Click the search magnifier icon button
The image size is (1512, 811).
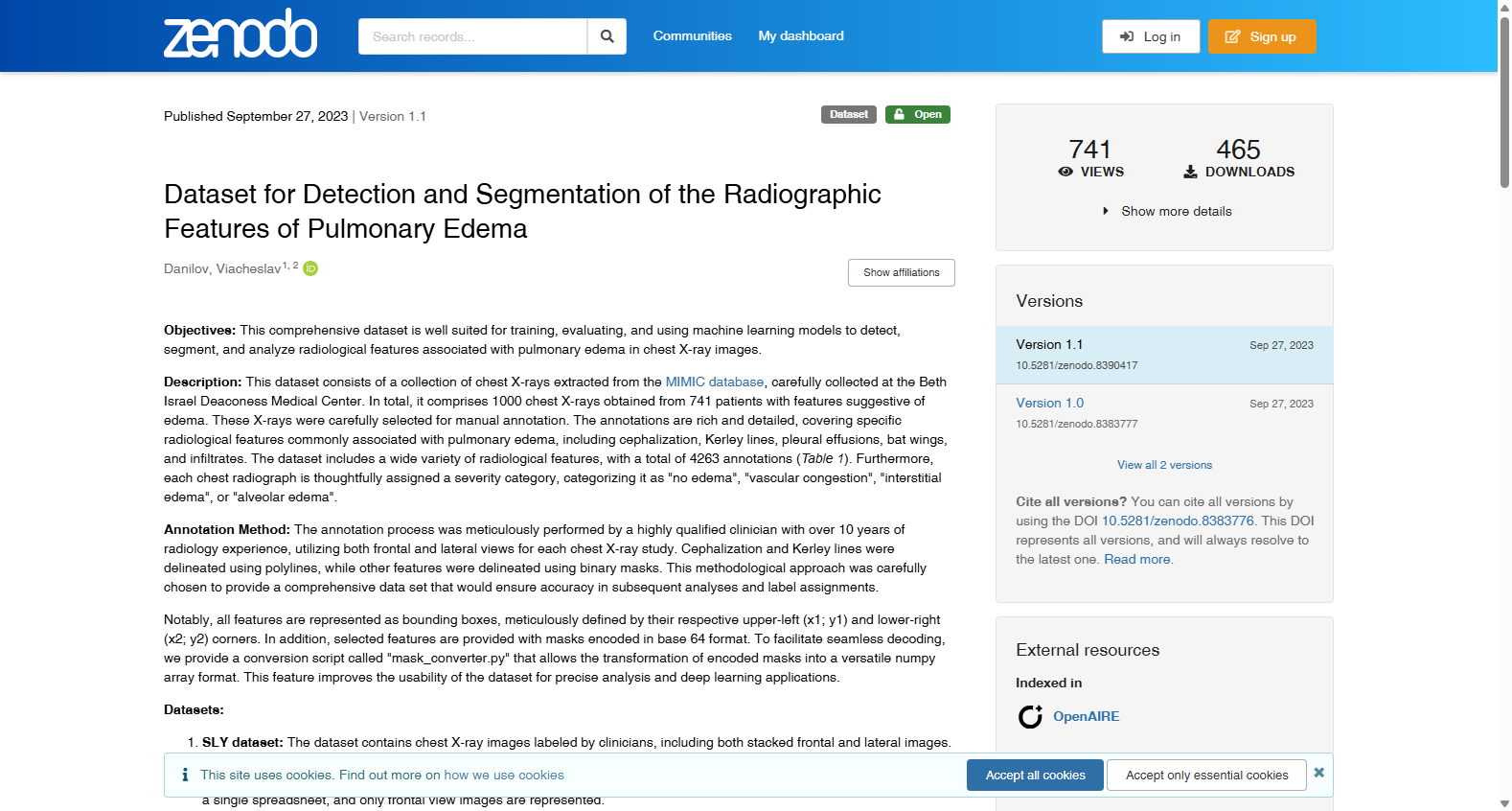607,36
